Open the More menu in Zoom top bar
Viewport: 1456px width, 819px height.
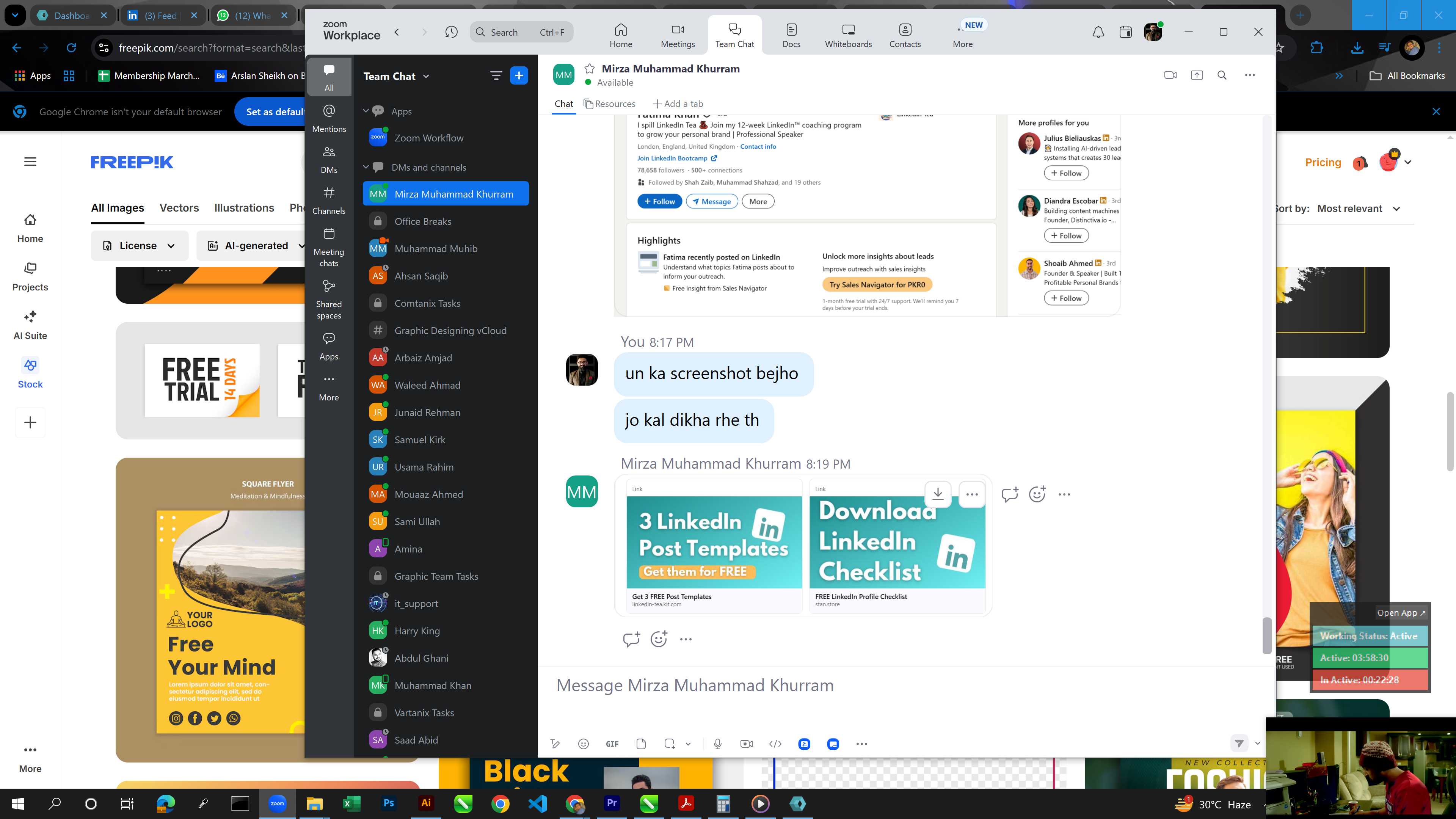point(963,35)
